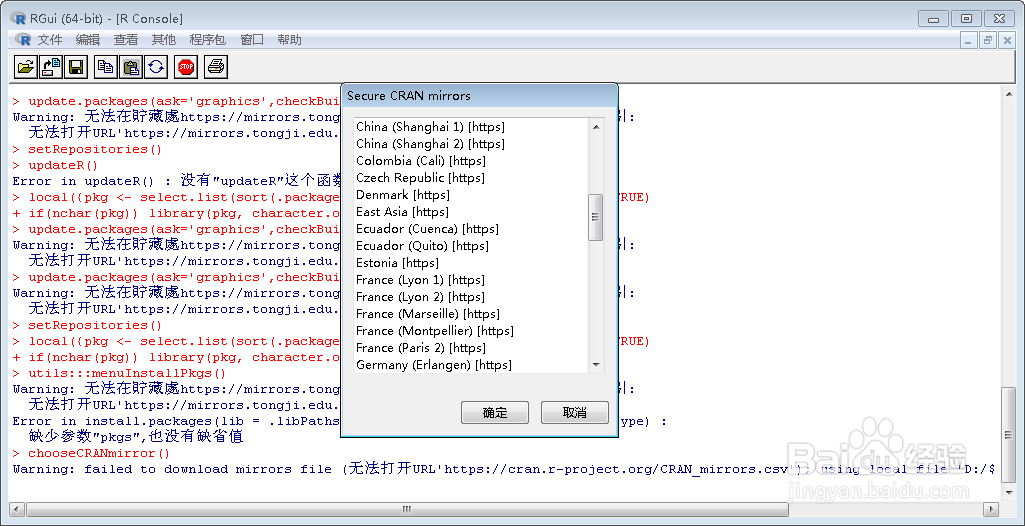Screen dimensions: 1025x526
Task: Select China (Shanghai 1) [https] mirror
Action: (471, 127)
